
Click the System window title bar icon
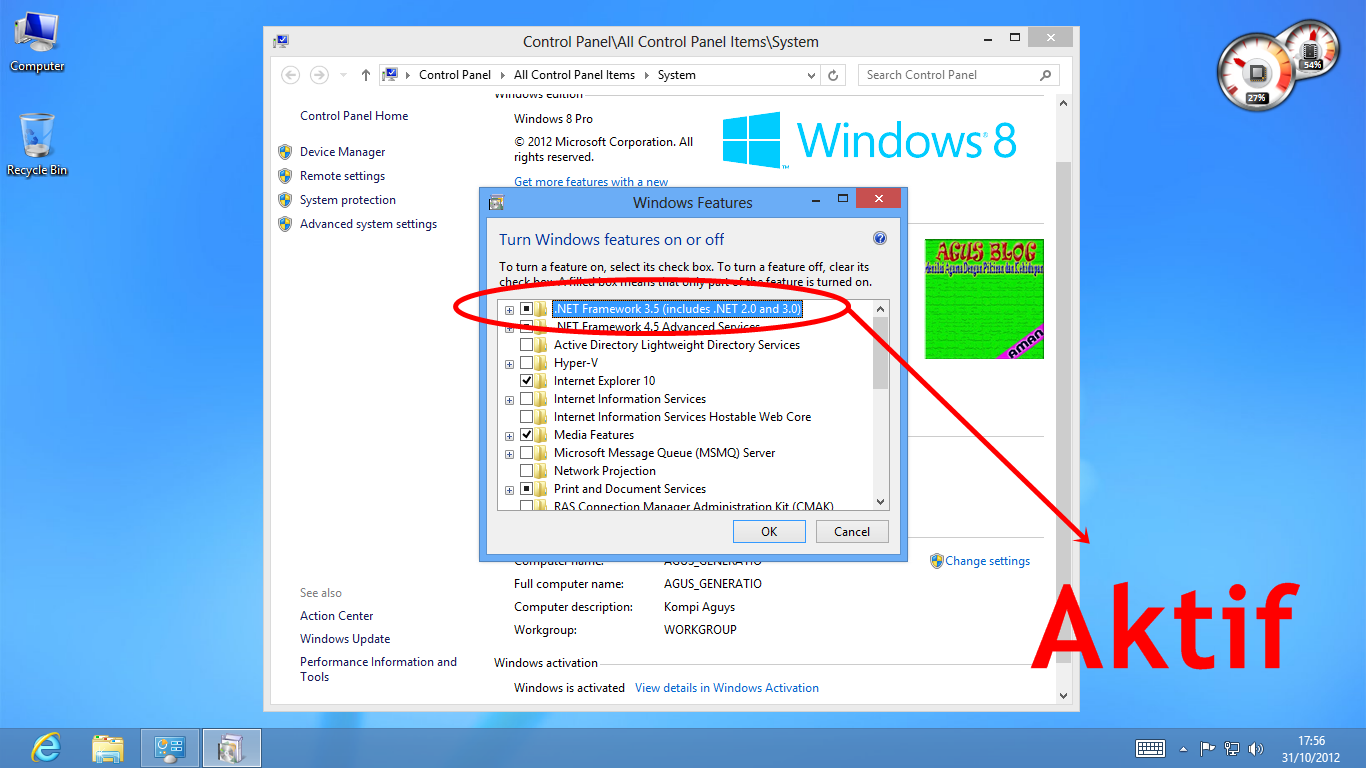pyautogui.click(x=281, y=41)
